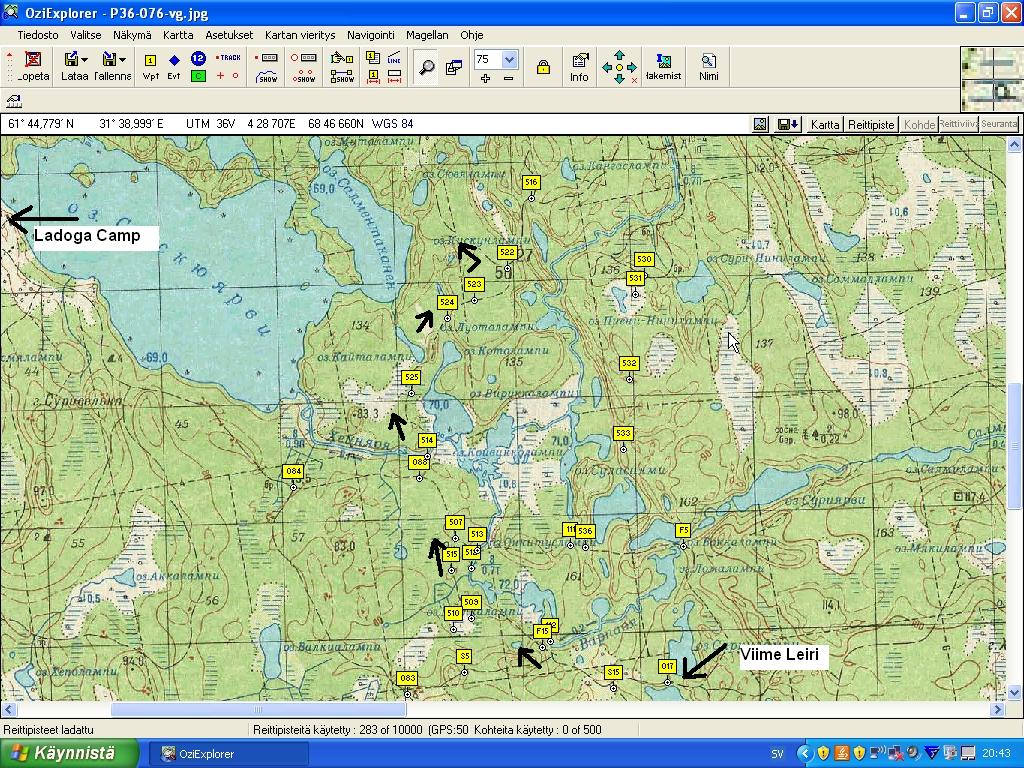Expand the zoom percentage 75 dropdown
This screenshot has width=1024, height=768.
pos(509,60)
